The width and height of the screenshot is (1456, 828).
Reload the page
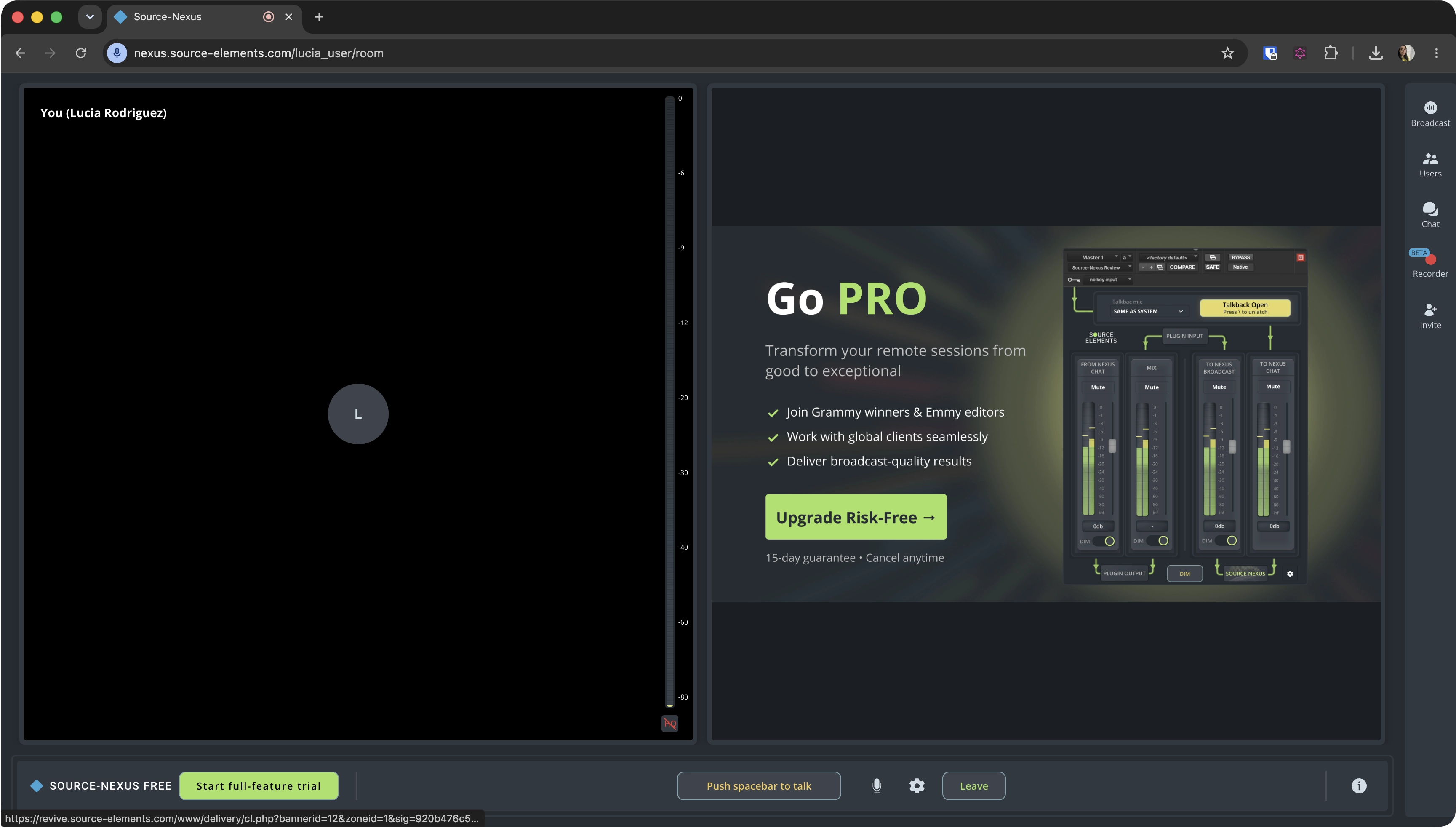point(81,53)
